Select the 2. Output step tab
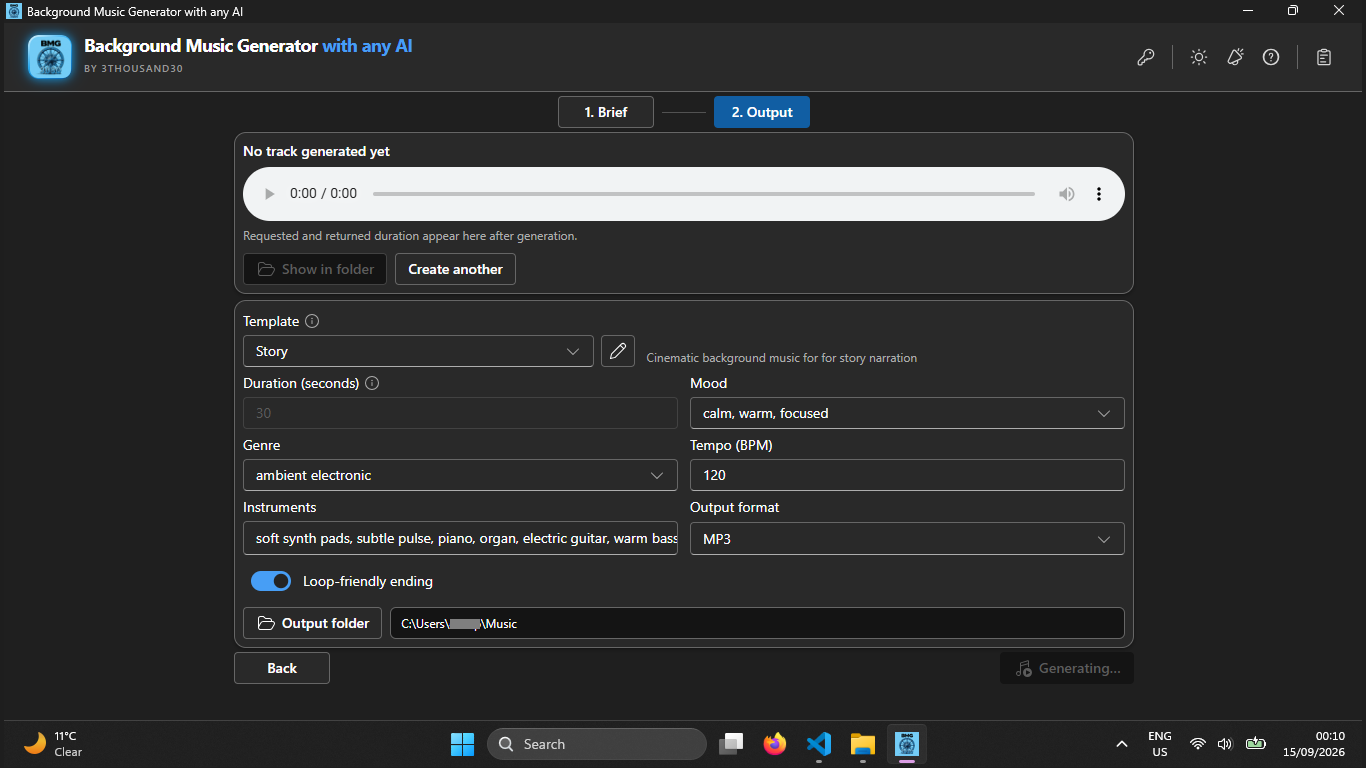Image resolution: width=1366 pixels, height=768 pixels. 762,112
